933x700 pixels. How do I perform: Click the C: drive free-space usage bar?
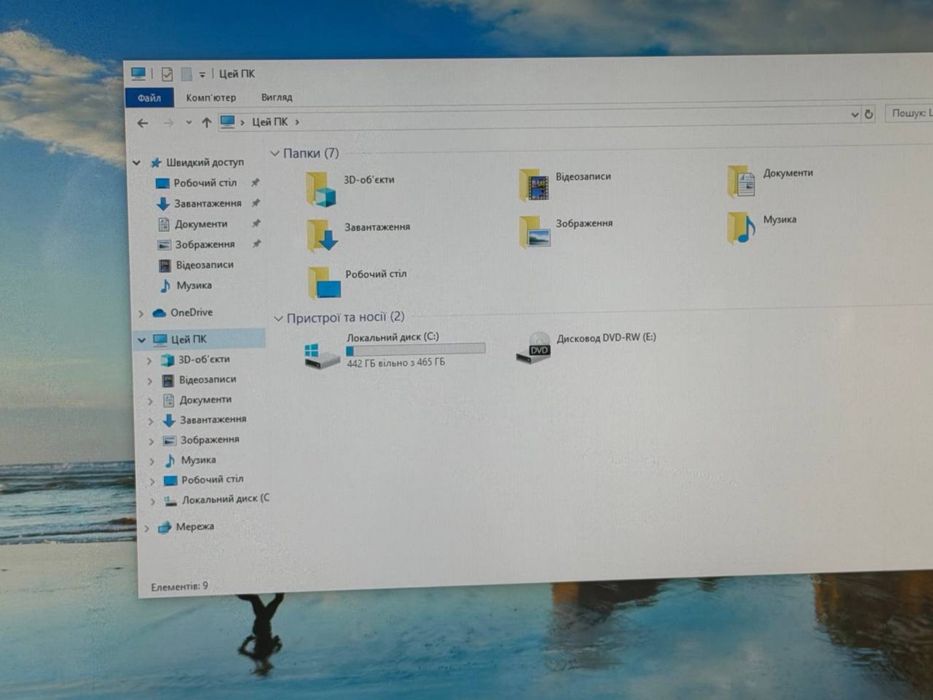(415, 350)
